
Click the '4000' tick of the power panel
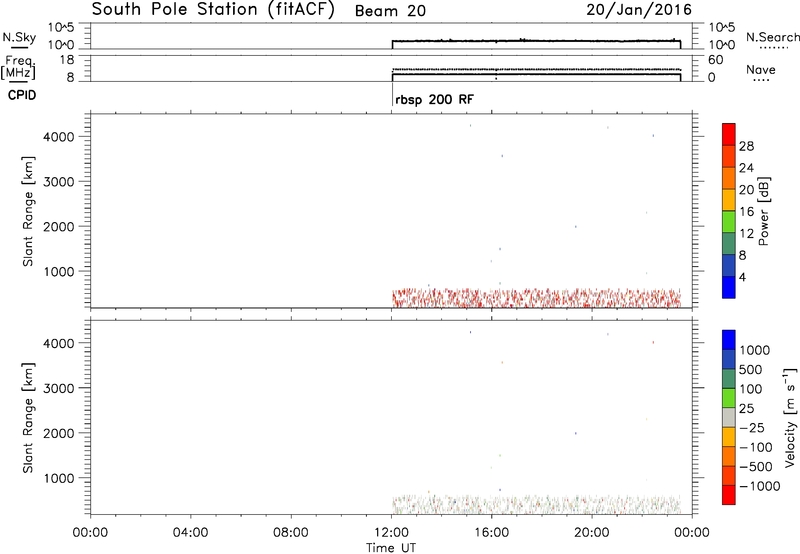(59, 137)
